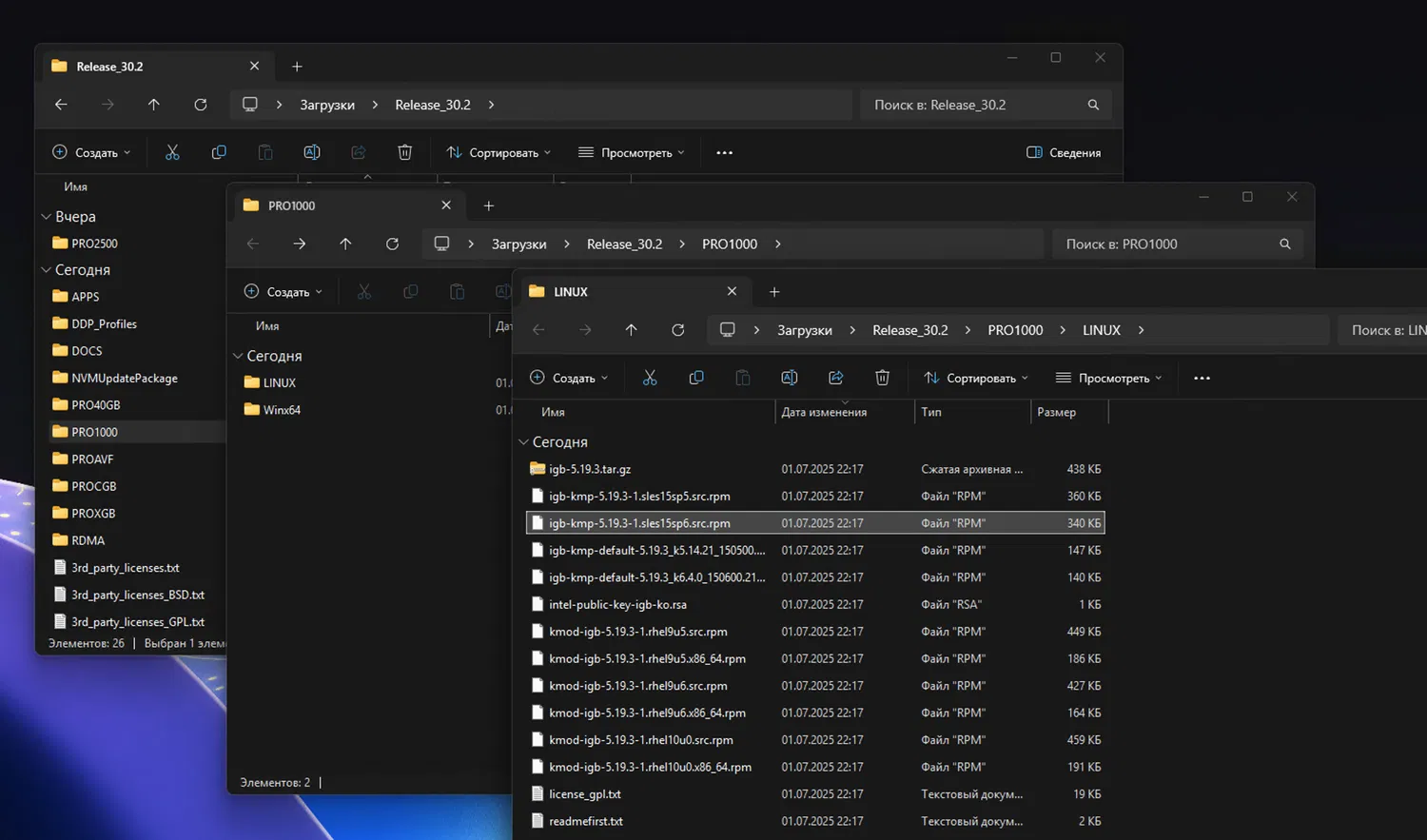Refresh the LINUX folder view

pos(677,330)
